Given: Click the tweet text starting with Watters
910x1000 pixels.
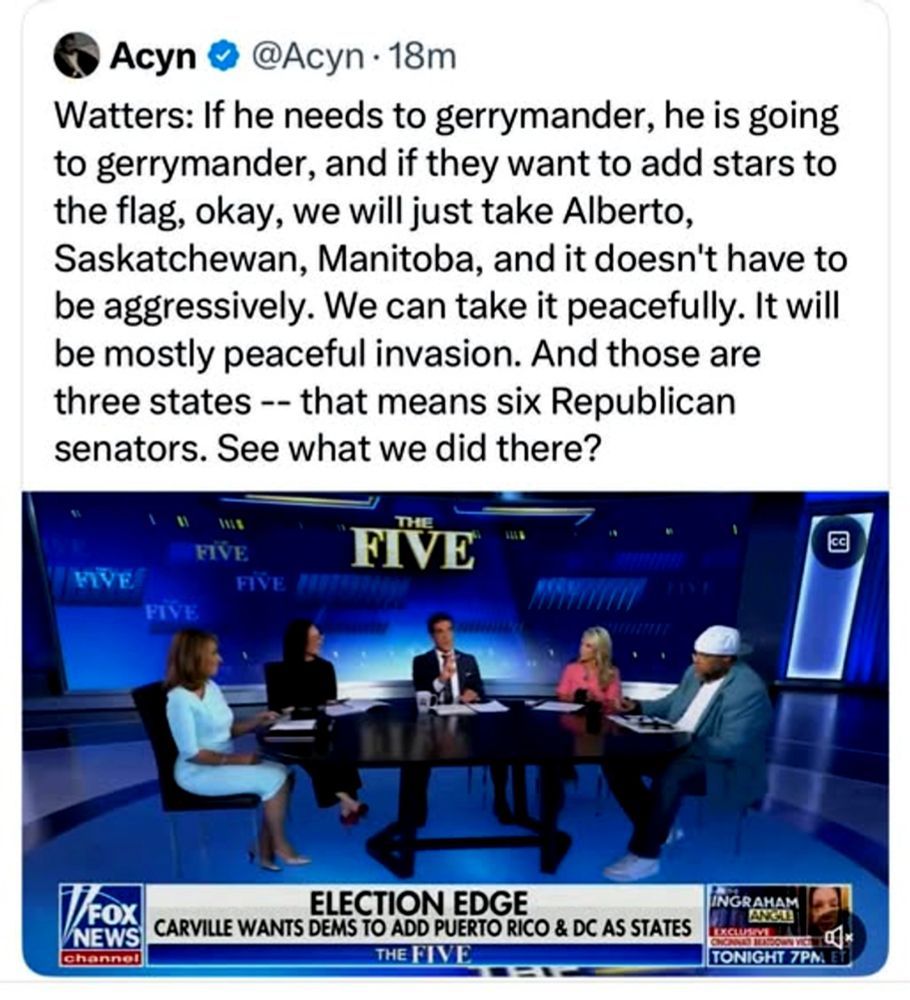Looking at the screenshot, I should (x=450, y=283).
